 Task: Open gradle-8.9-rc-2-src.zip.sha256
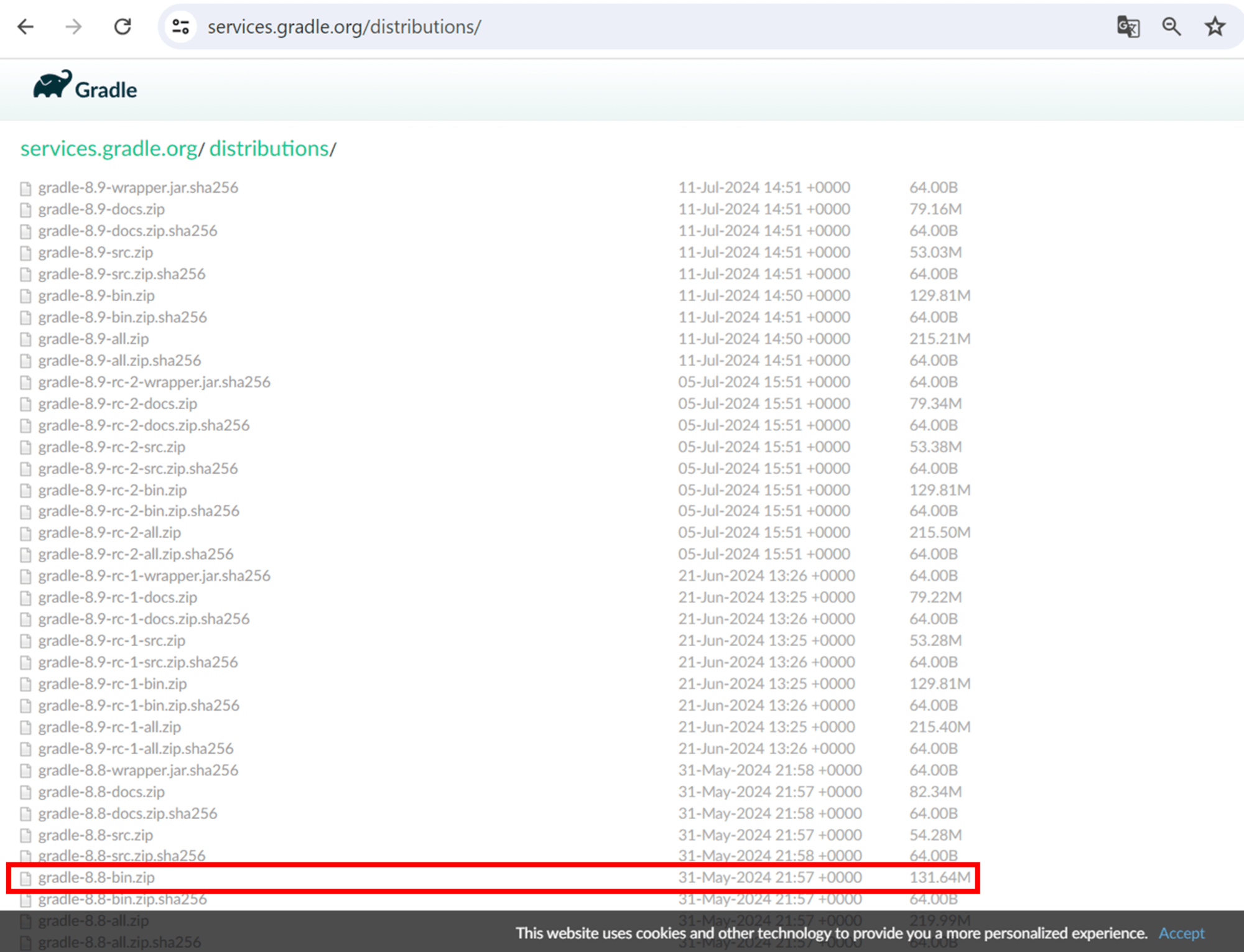coord(138,468)
